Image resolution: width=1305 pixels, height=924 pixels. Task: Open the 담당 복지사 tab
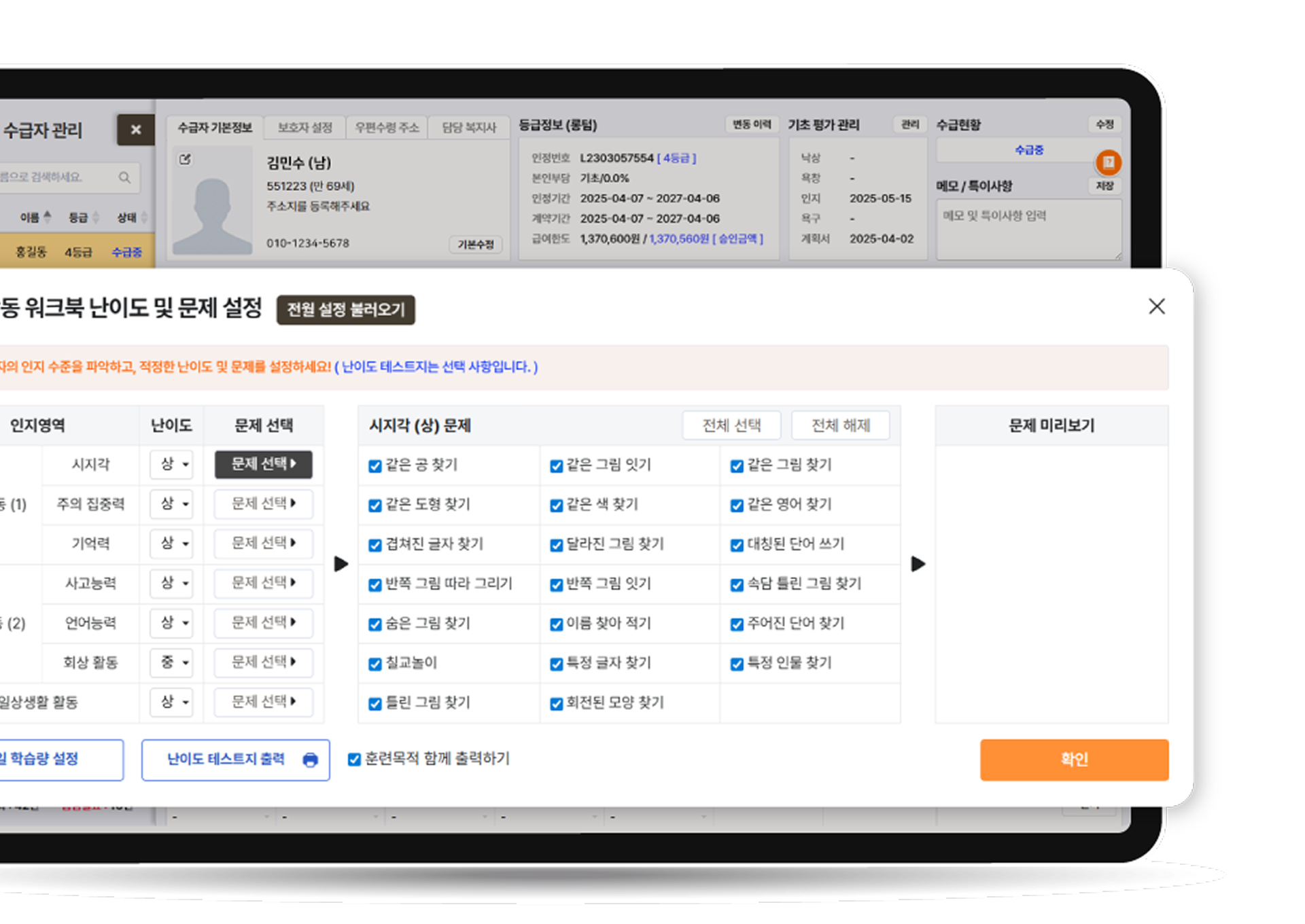pyautogui.click(x=469, y=128)
